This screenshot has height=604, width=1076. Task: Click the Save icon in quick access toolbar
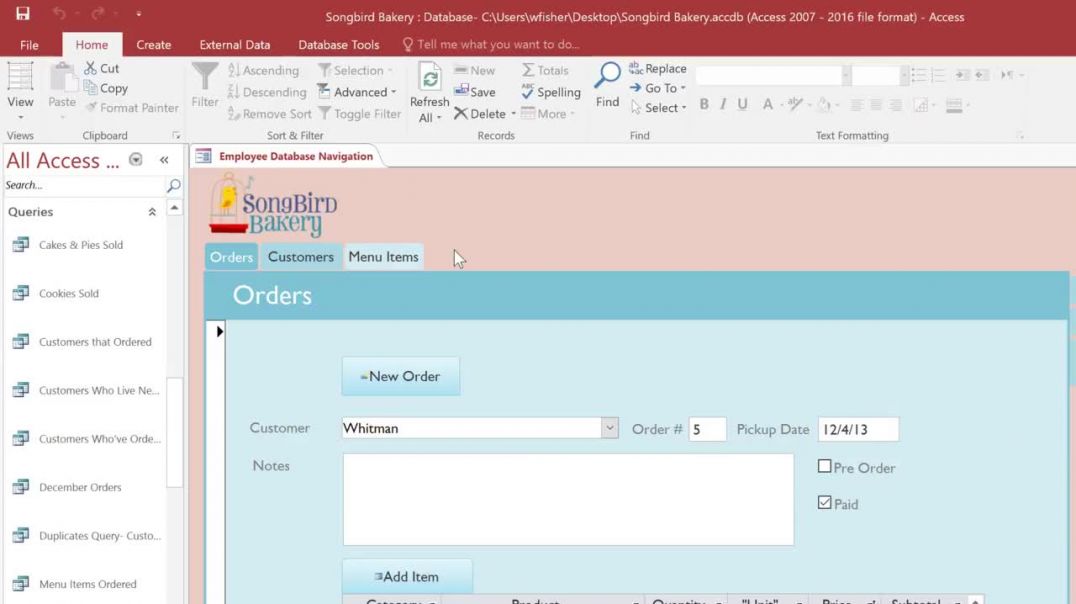pos(23,13)
